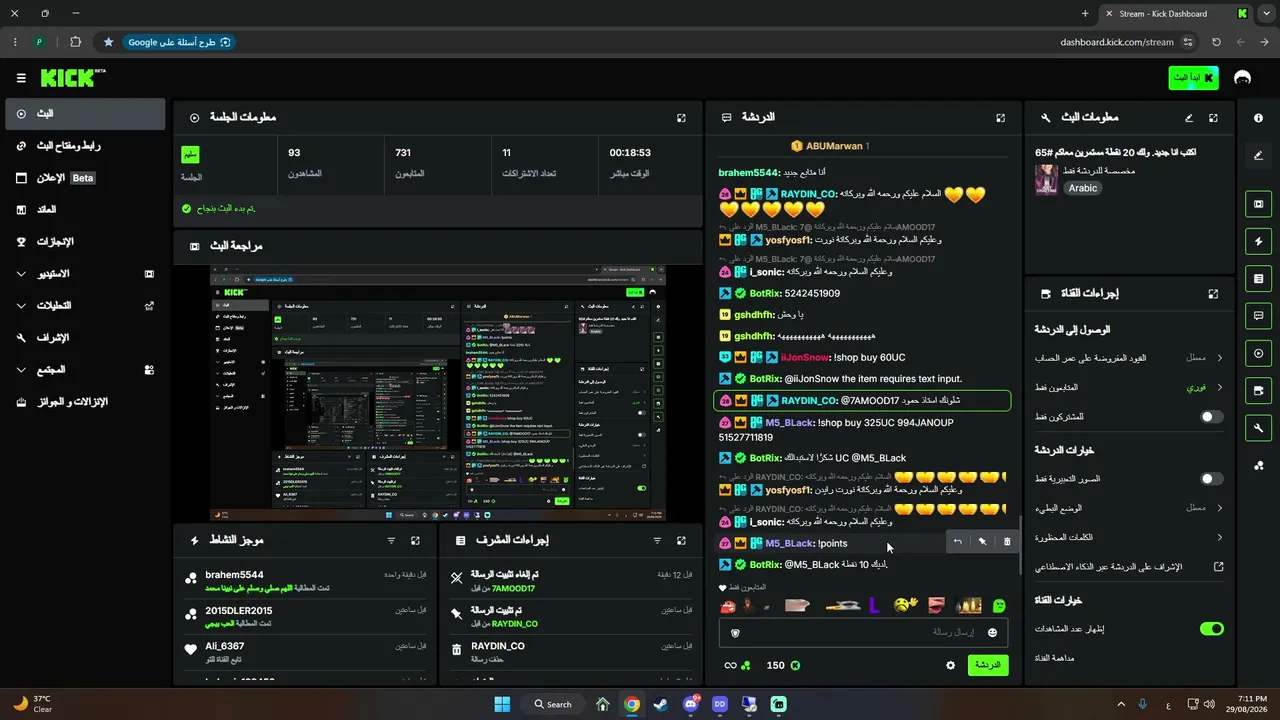Image resolution: width=1280 pixels, height=720 pixels.
Task: Filter the موجز النشاط activity feed
Action: point(391,541)
